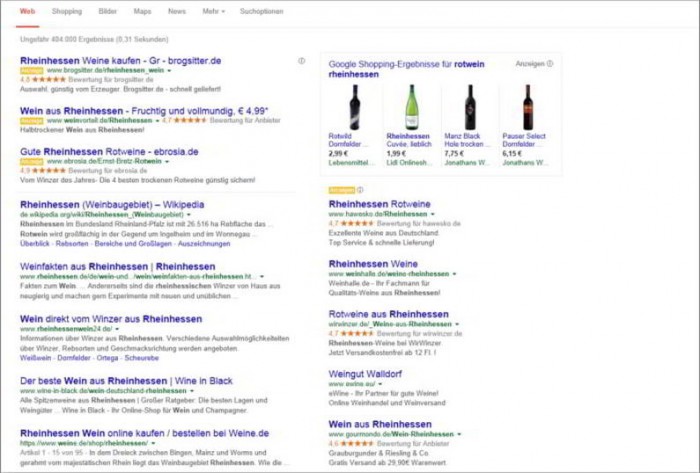Viewport: 700px width, 473px height.
Task: Open 'Rotwild Dornfelder' product link
Action: [348, 140]
